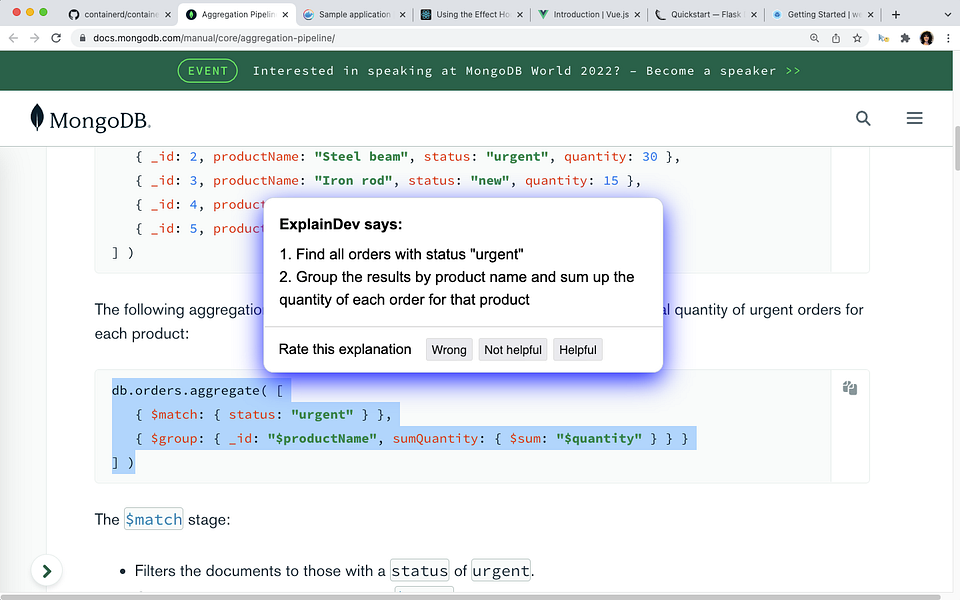The image size is (960, 600).
Task: Click the vertical page scrollbar
Action: (956, 148)
